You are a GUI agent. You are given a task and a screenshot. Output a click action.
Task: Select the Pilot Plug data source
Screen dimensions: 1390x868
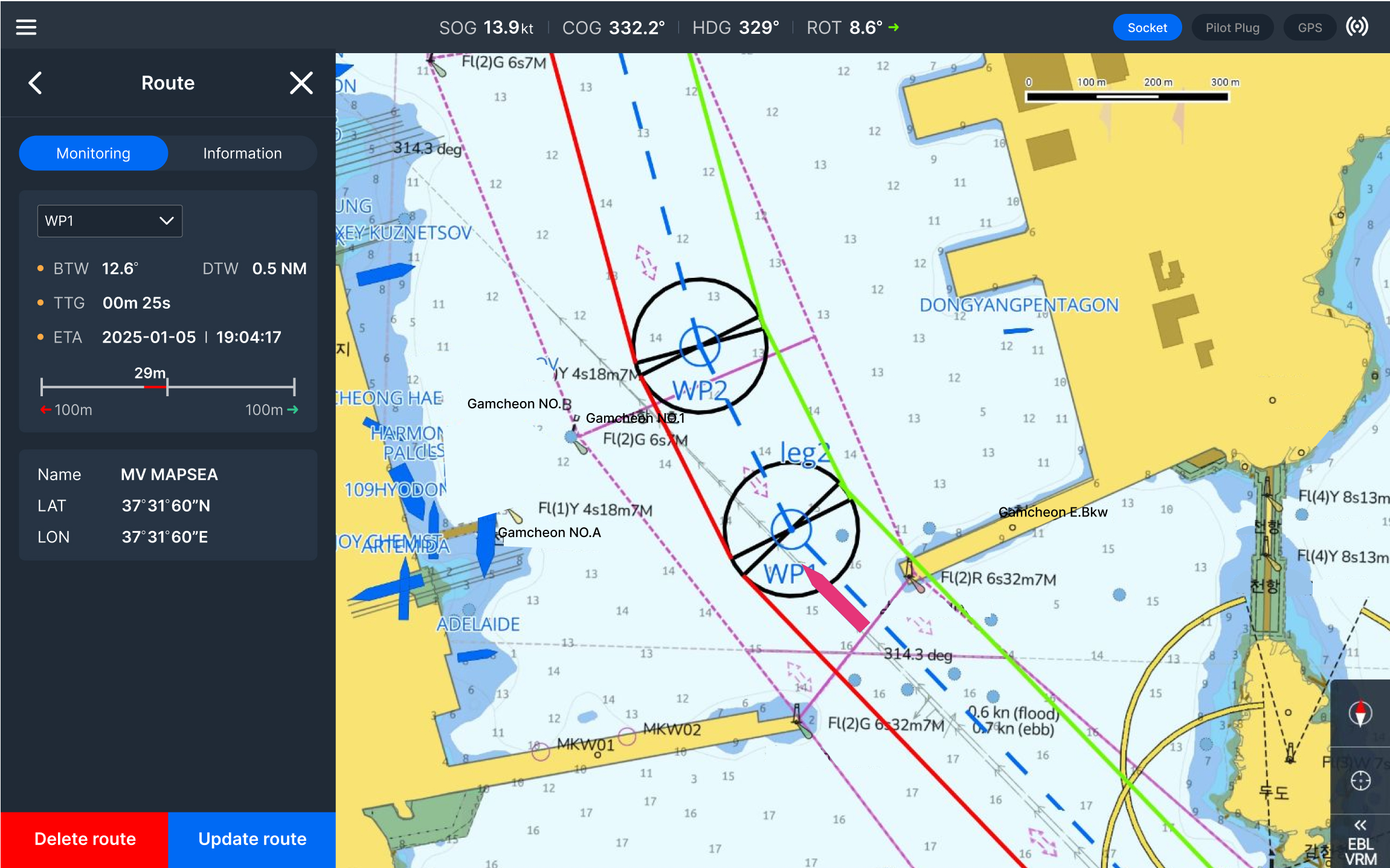1232,28
